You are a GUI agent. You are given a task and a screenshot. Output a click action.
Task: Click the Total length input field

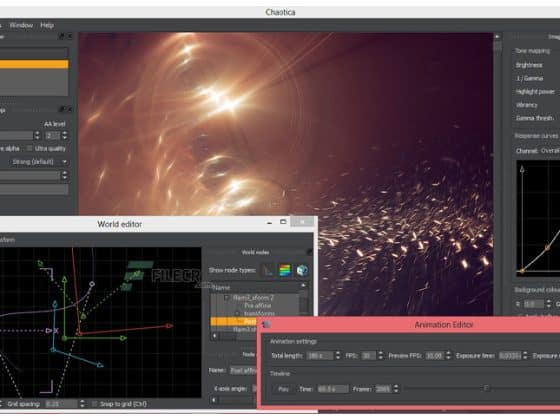coord(320,356)
